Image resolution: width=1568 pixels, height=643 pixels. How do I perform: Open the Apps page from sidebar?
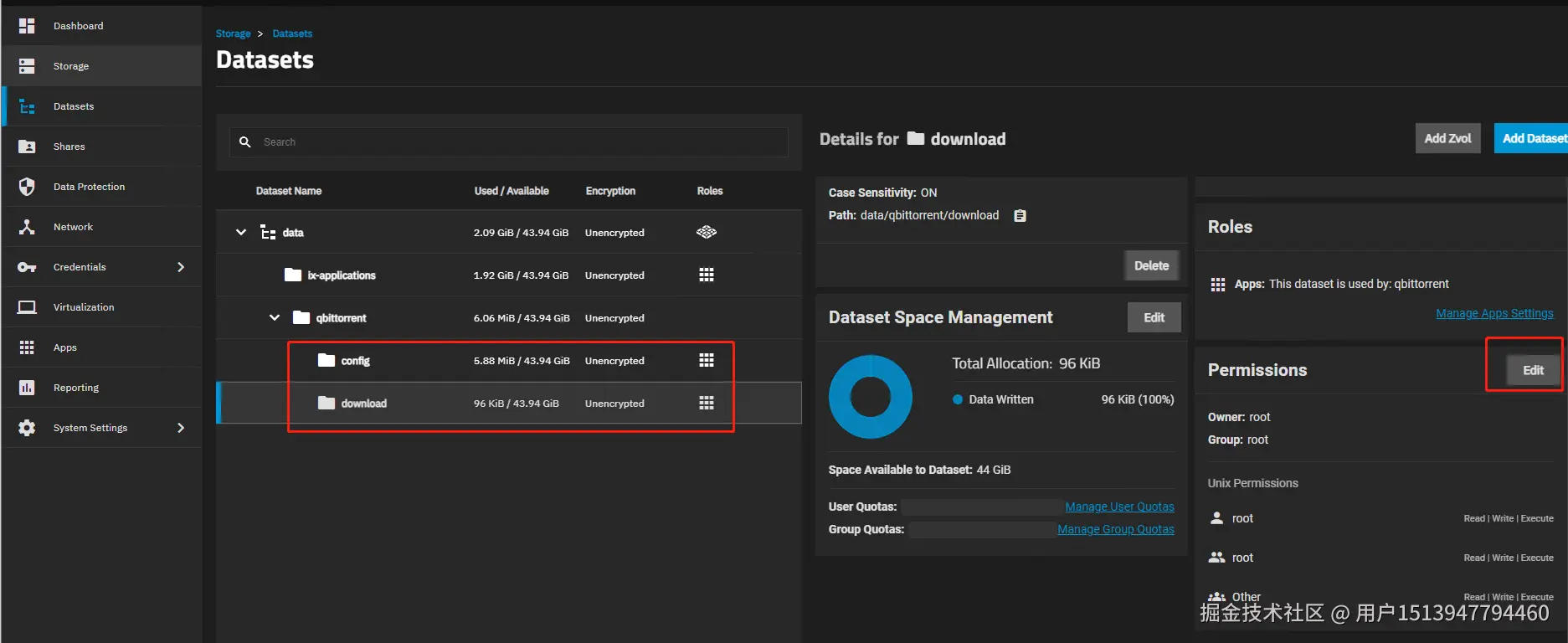(65, 347)
